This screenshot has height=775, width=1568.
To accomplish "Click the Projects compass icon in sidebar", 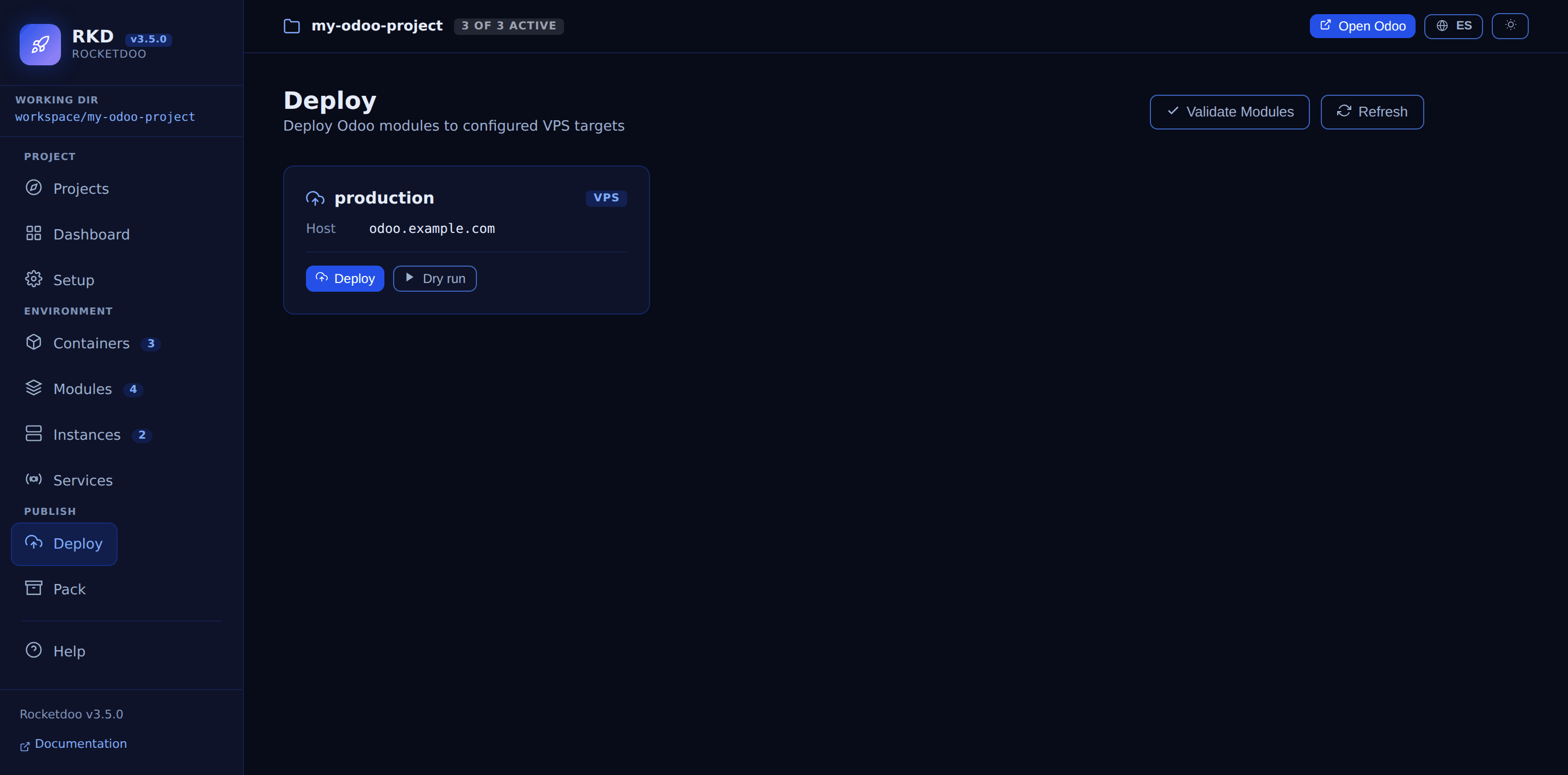I will (33, 187).
